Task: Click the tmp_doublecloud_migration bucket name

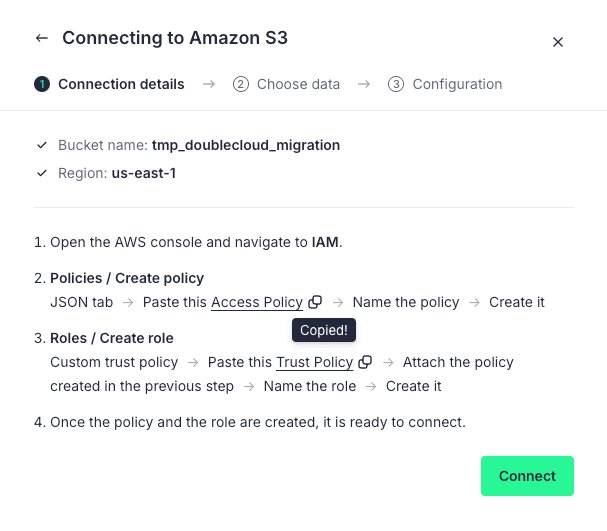Action: click(x=246, y=145)
